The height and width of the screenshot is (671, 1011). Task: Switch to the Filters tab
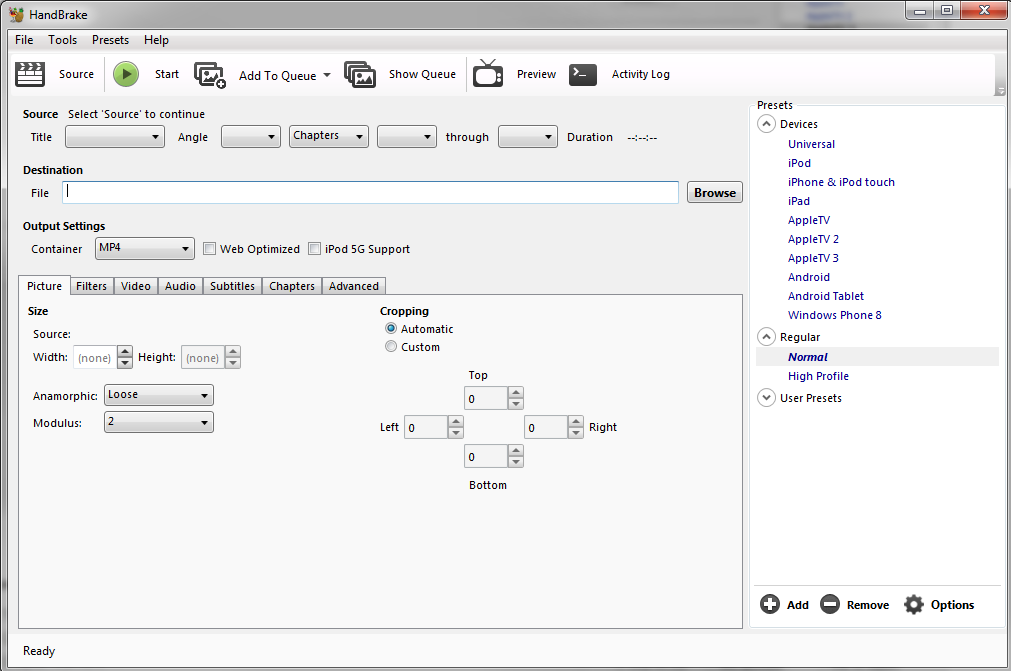coord(92,286)
